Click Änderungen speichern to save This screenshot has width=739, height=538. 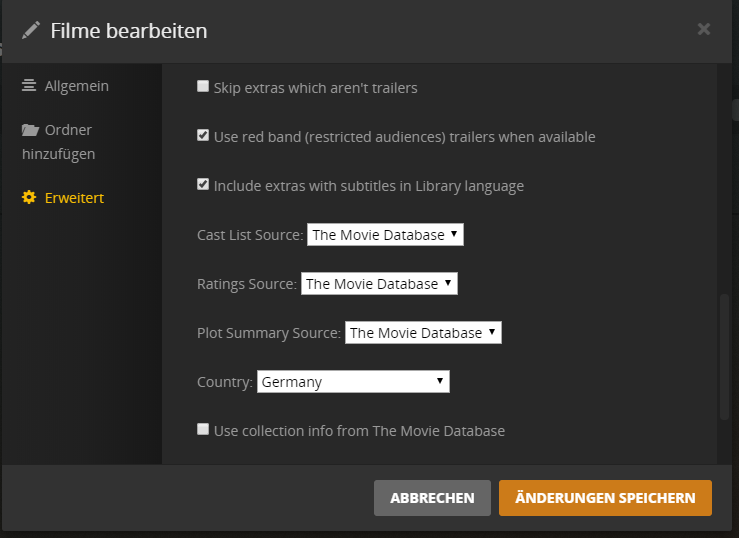coord(605,498)
